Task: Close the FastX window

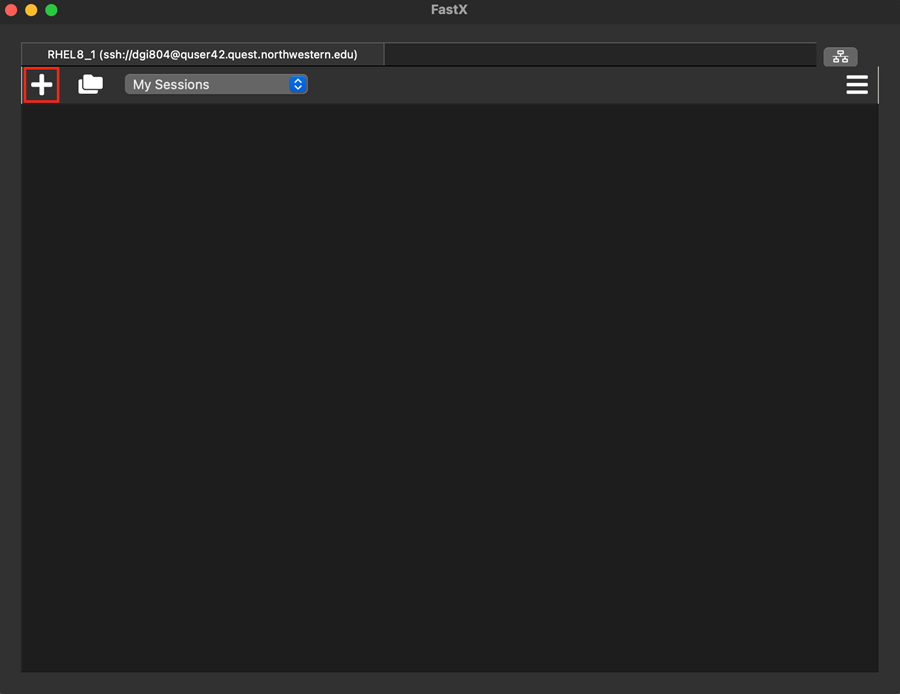Action: click(x=12, y=10)
